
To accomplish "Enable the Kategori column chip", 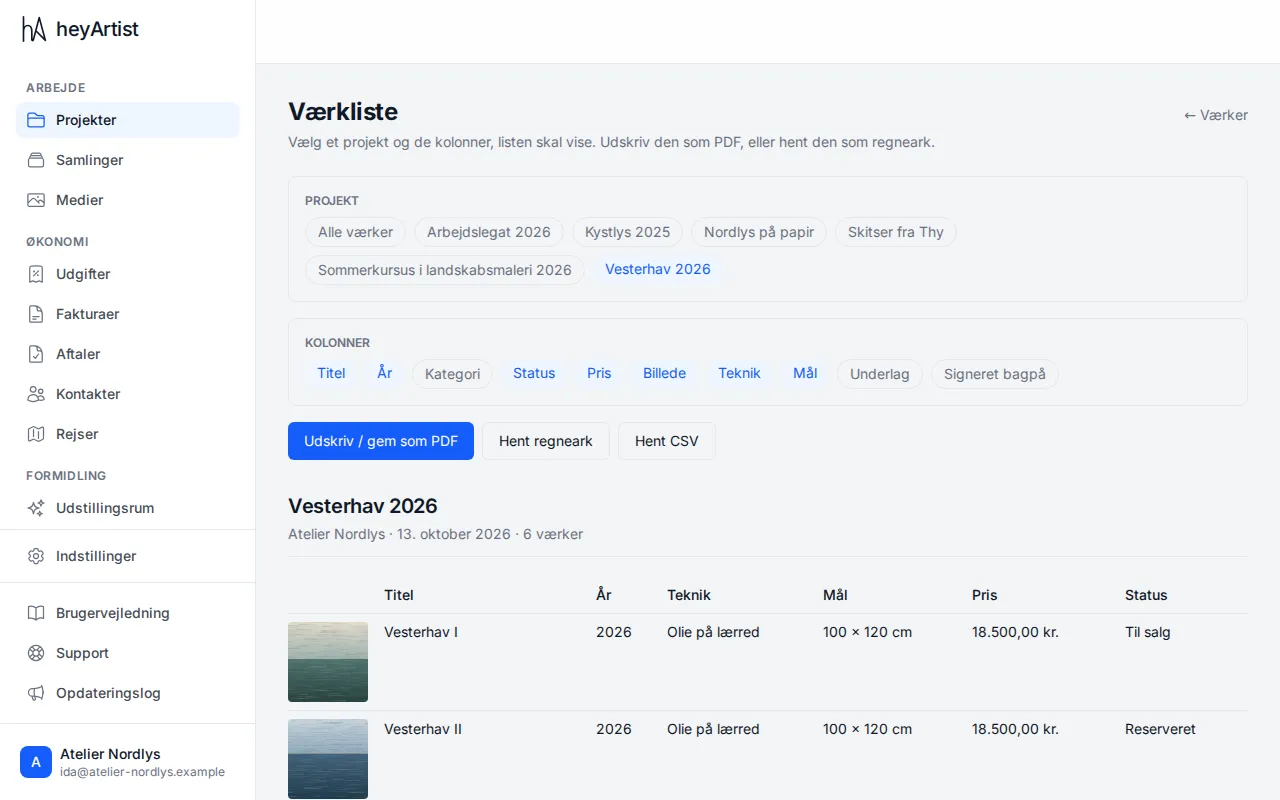I will click(452, 374).
